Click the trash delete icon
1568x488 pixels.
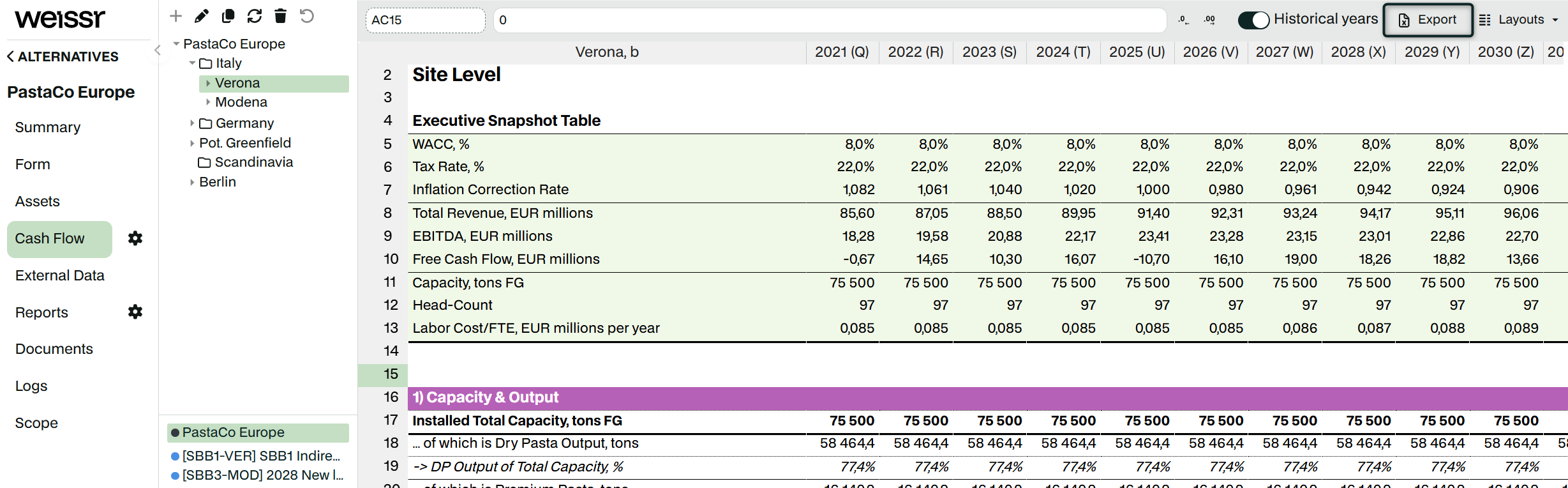click(280, 16)
